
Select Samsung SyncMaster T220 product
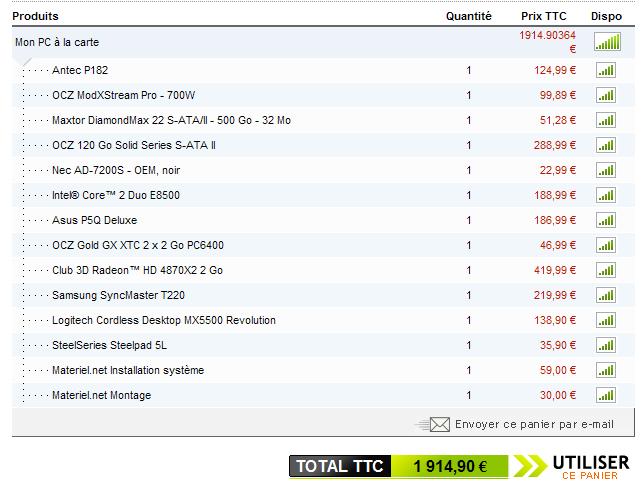point(118,296)
